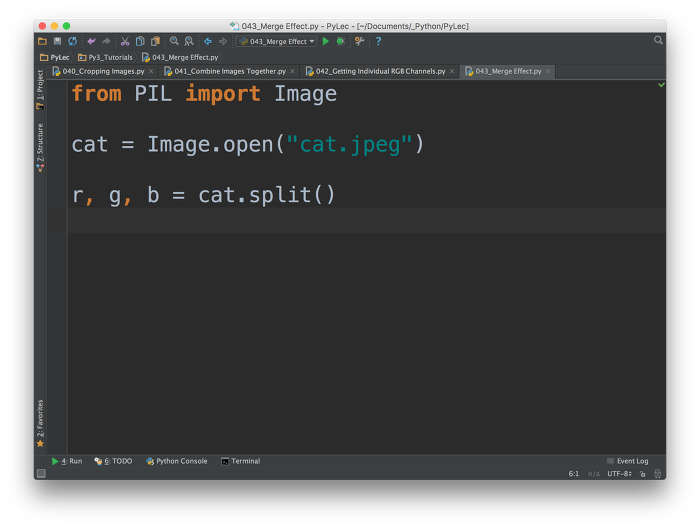
Task: Change UTF-8 file encoding selector
Action: [619, 474]
